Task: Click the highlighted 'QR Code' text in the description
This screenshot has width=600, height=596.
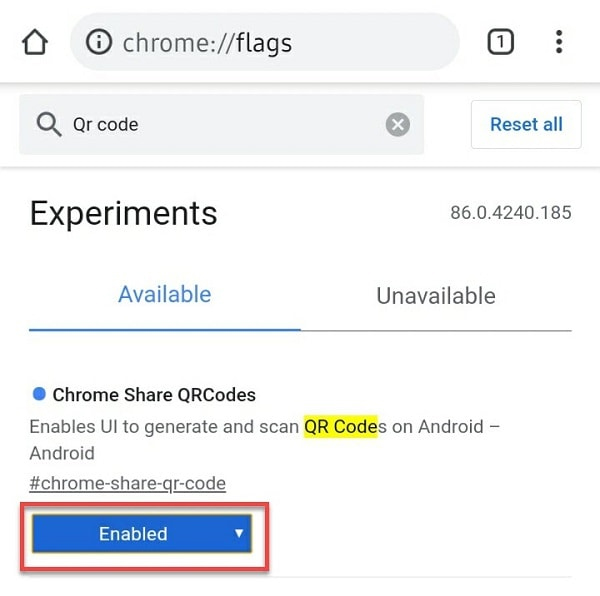Action: coord(341,427)
